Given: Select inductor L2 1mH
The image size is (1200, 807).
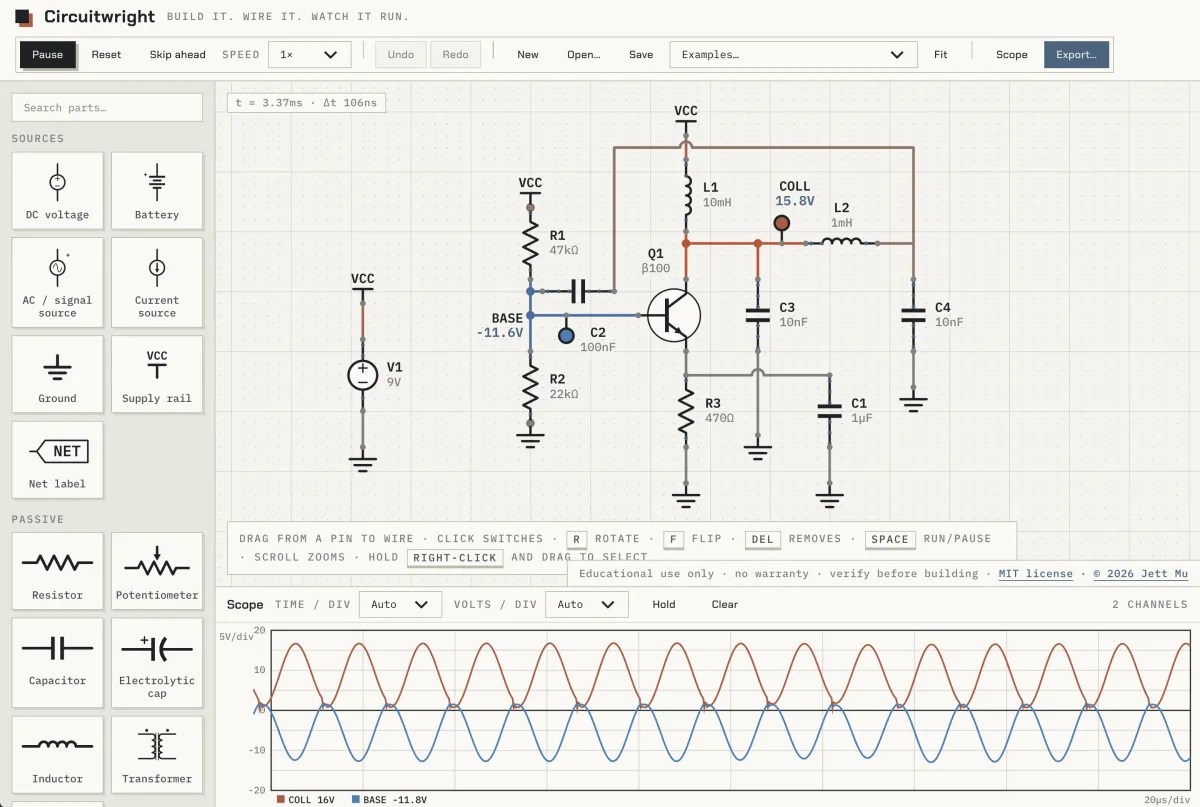Looking at the screenshot, I should (842, 242).
